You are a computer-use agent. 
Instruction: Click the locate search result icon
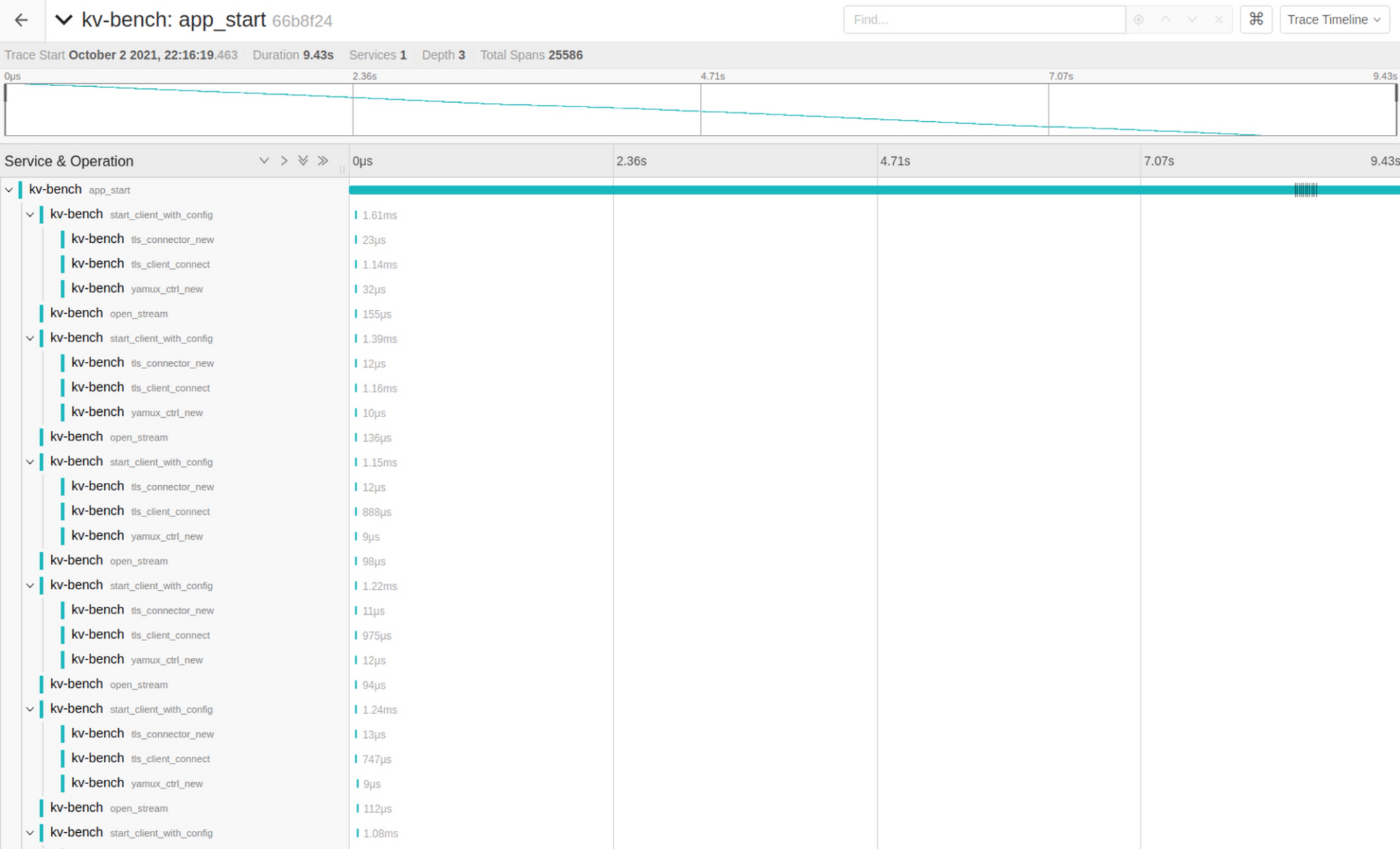click(x=1138, y=20)
